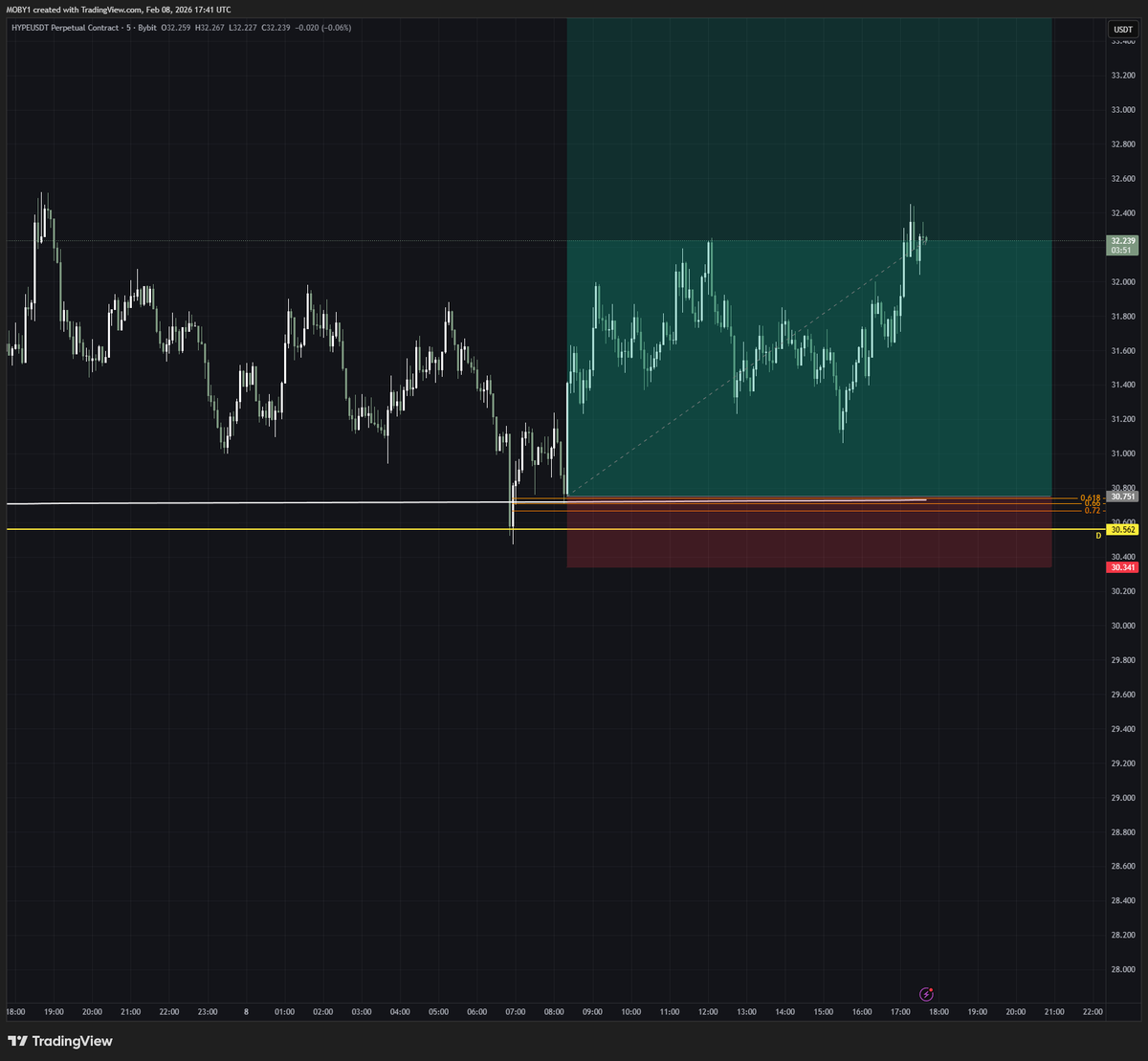Click the yellow D label under the line
This screenshot has height=1061, width=1148.
coord(1098,536)
